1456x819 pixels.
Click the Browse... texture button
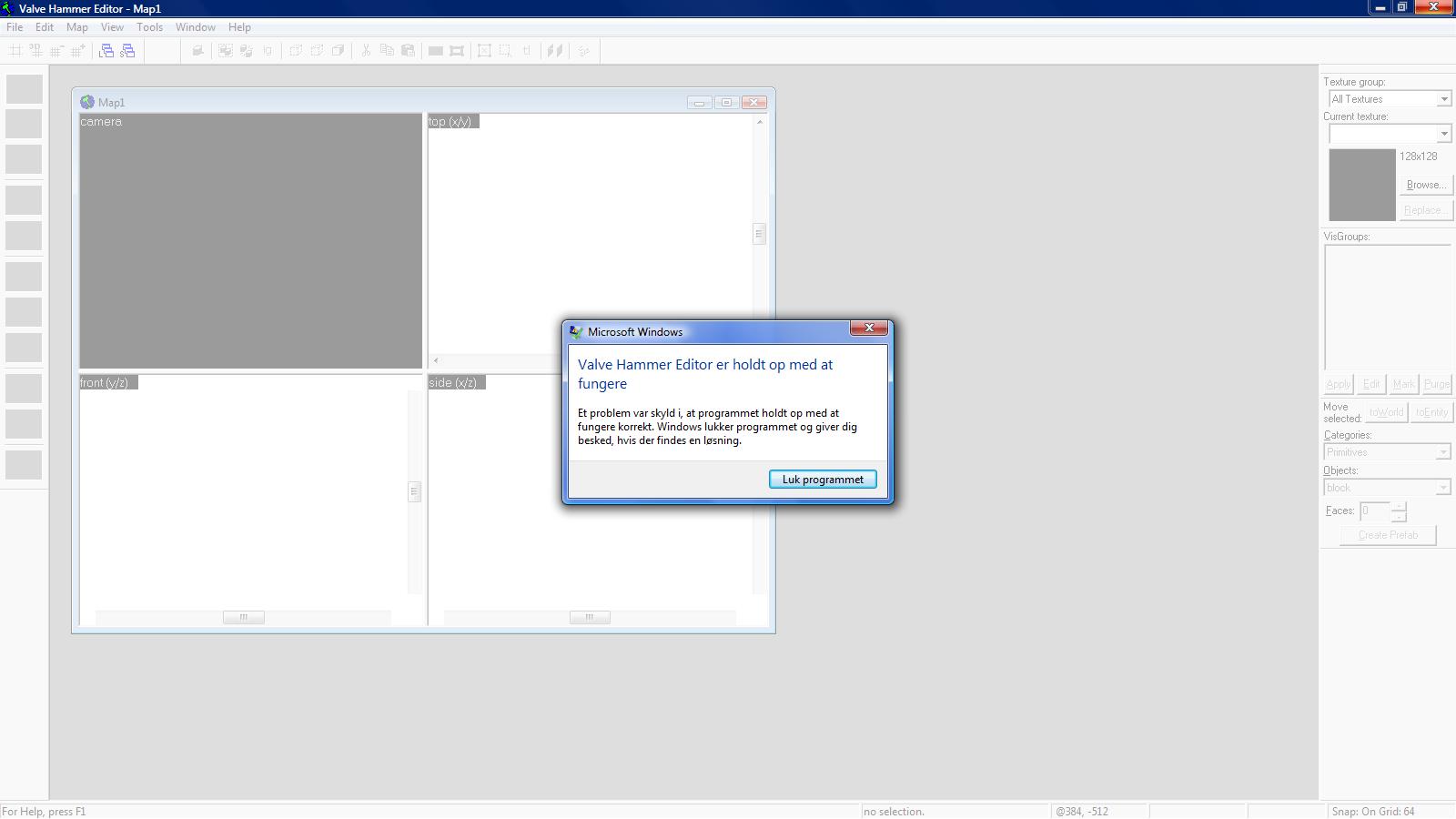(x=1426, y=185)
